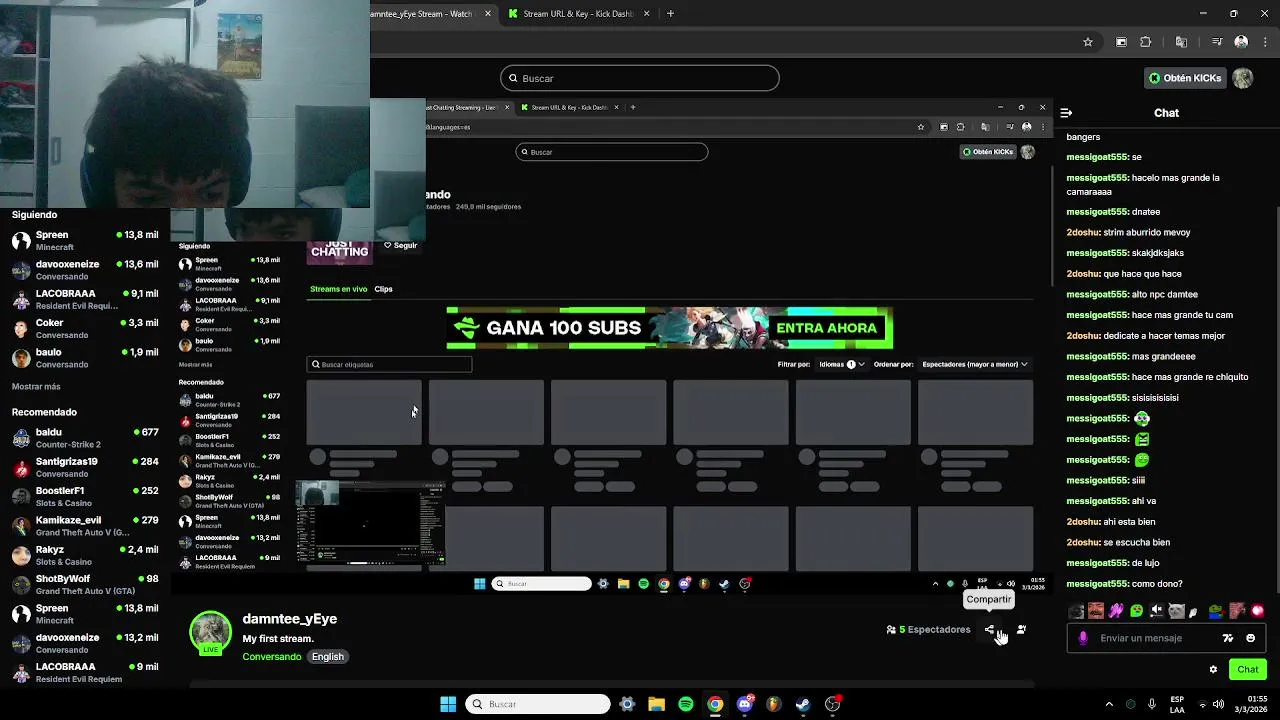Open Kick user avatar menu top right
The width and height of the screenshot is (1280, 720).
click(x=1243, y=78)
